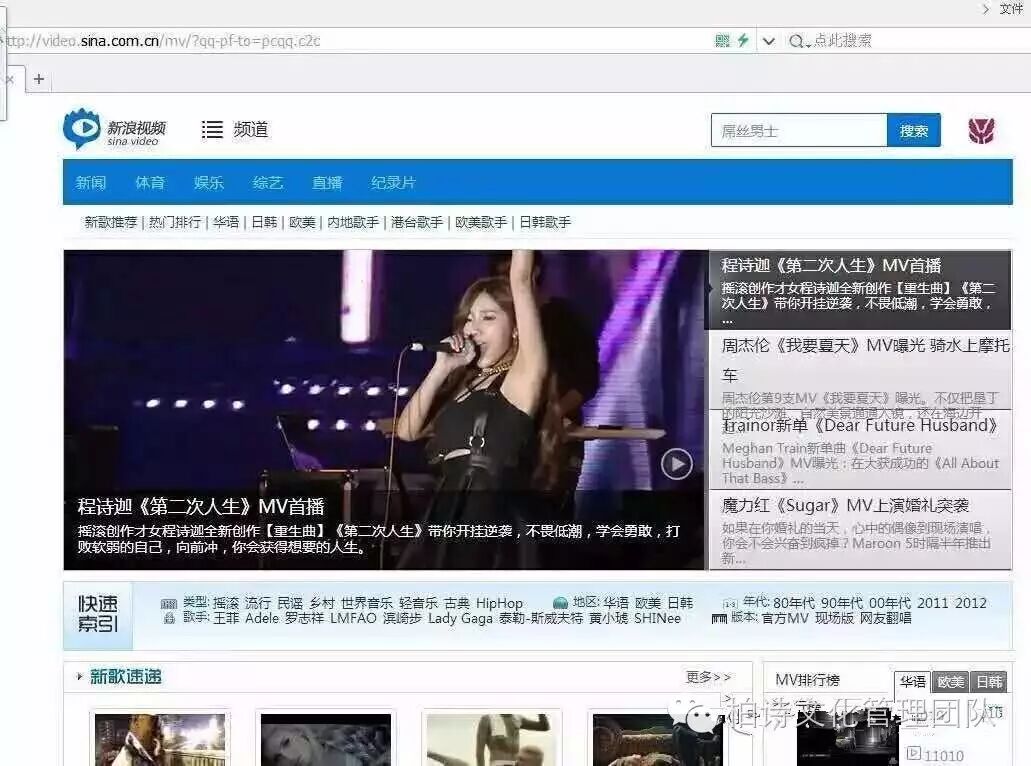Click the blue 搜索 button
The image size is (1031, 766).
click(x=913, y=130)
